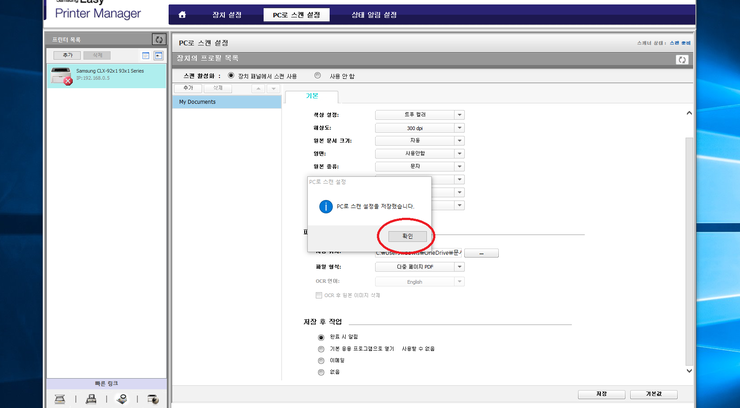Toggle 'delete original image after OCR' checkbox

319,295
